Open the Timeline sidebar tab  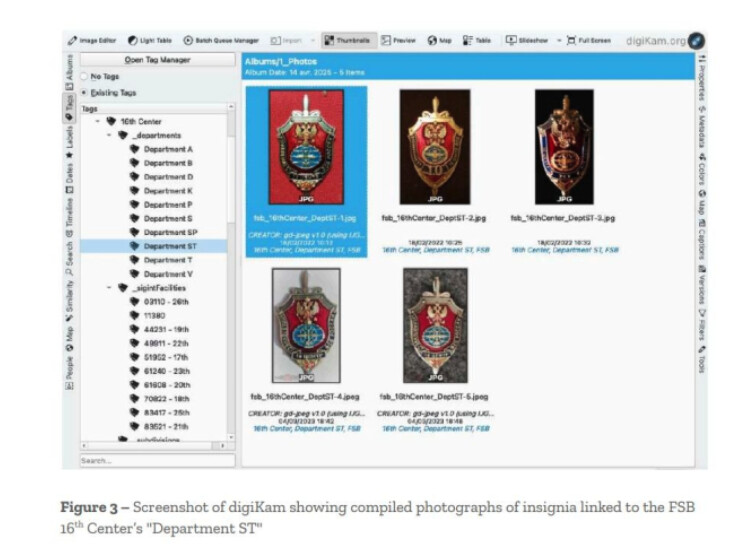(69, 217)
